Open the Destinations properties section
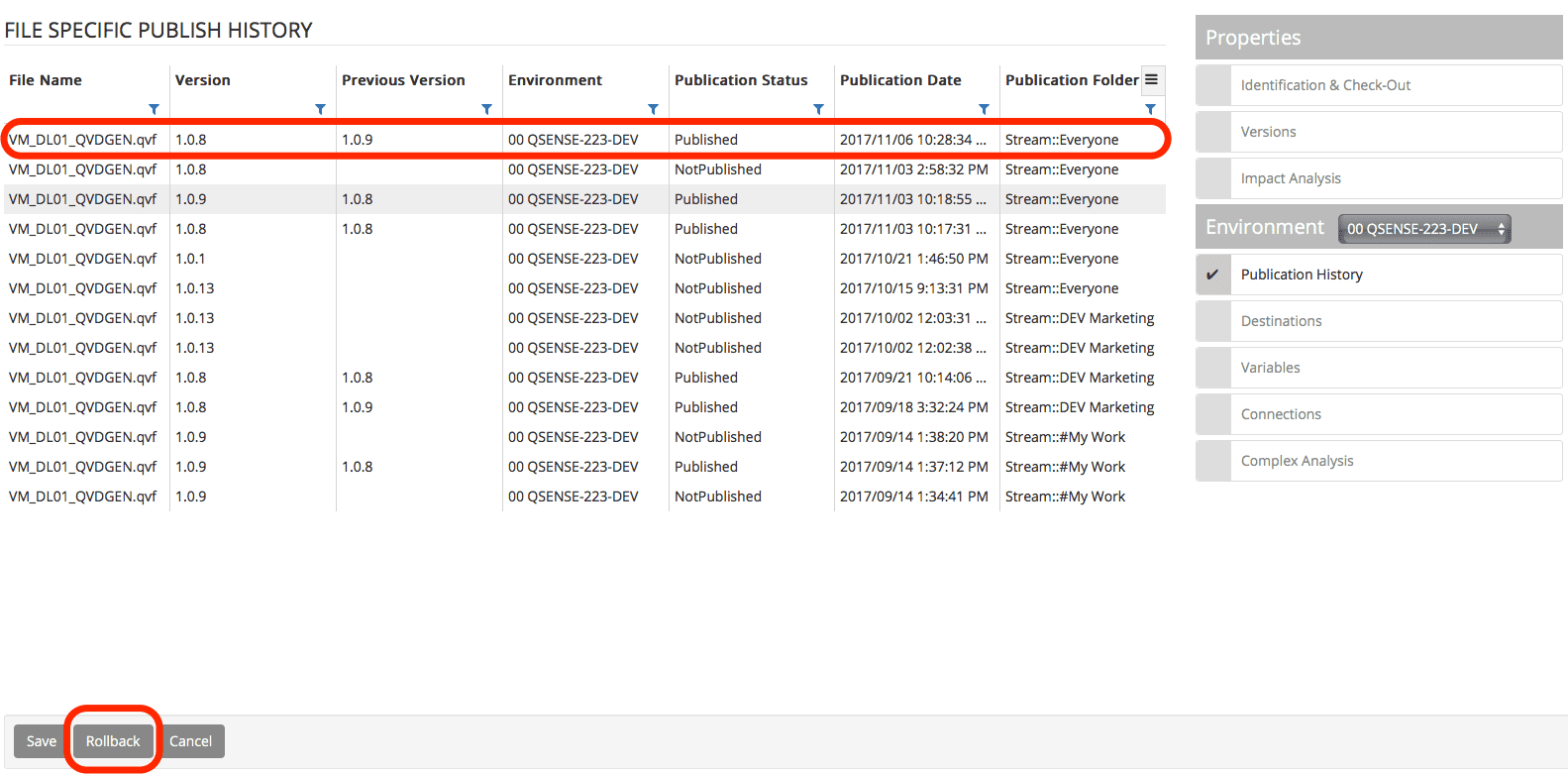The height and width of the screenshot is (774, 1568). (1281, 321)
